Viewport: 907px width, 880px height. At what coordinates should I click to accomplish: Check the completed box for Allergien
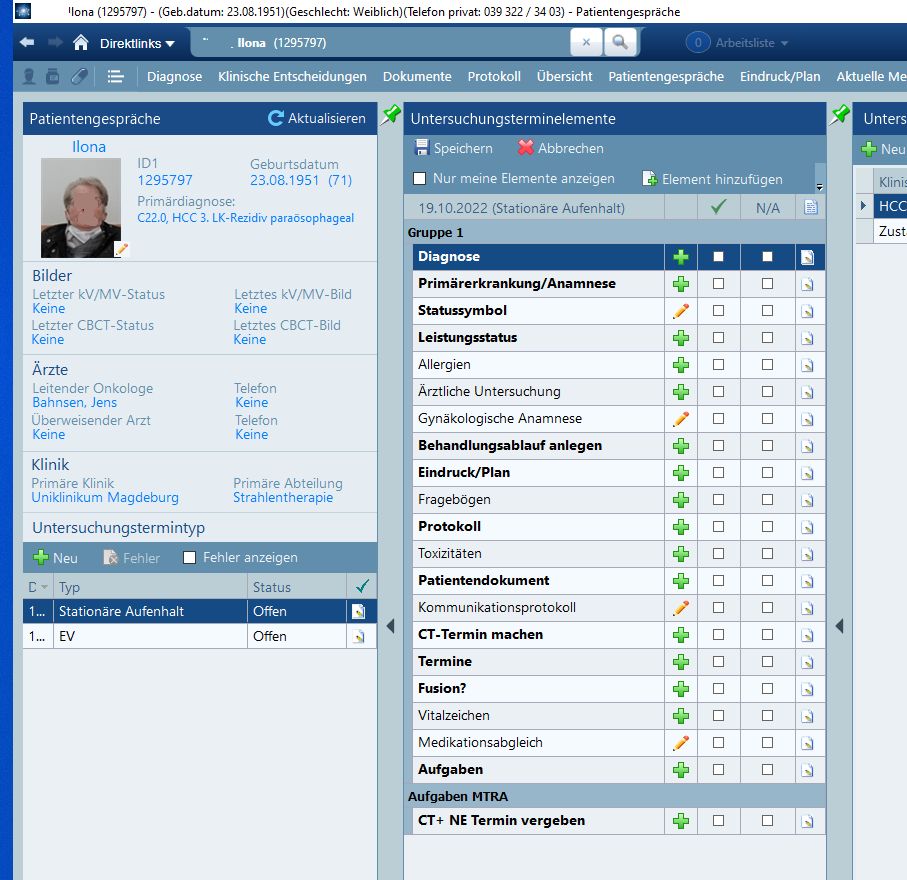click(718, 365)
